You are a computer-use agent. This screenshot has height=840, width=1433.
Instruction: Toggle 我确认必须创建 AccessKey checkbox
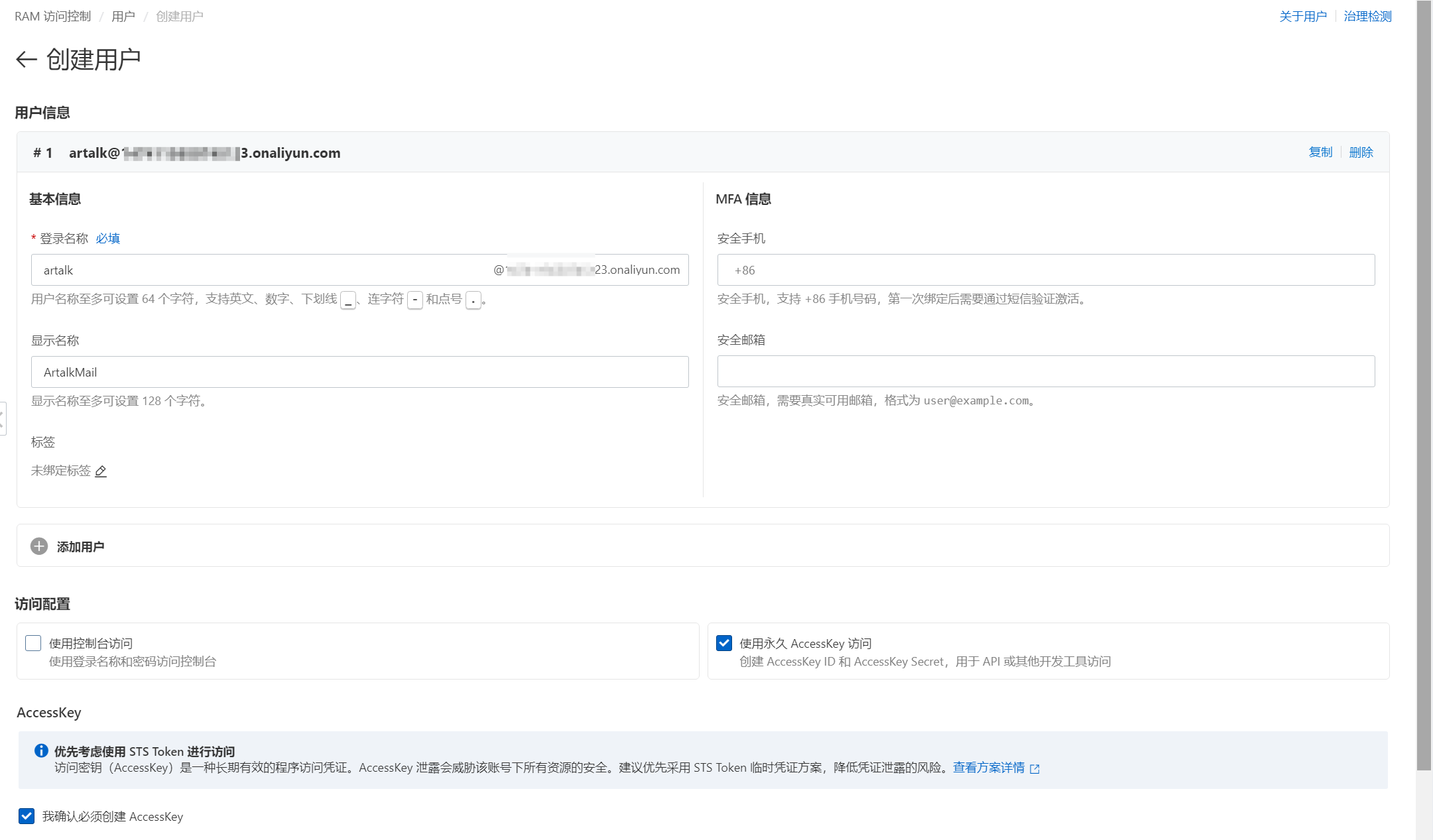pos(27,816)
